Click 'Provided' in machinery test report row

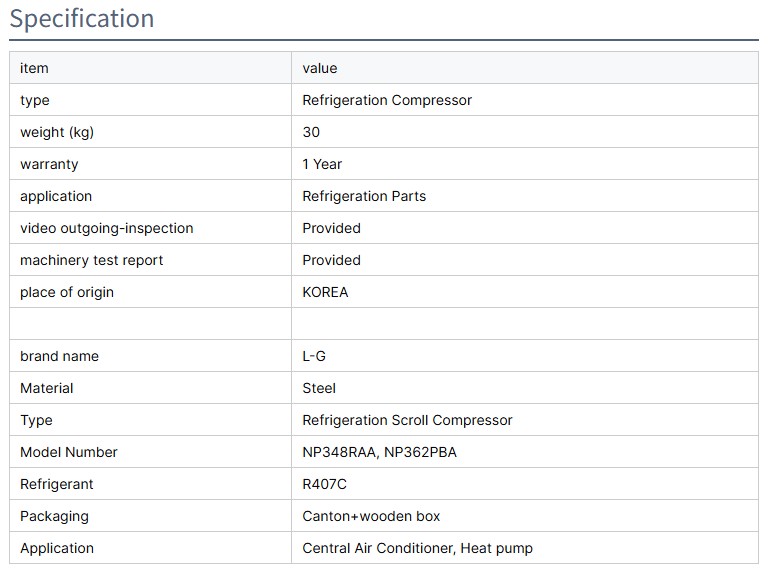pyautogui.click(x=331, y=260)
